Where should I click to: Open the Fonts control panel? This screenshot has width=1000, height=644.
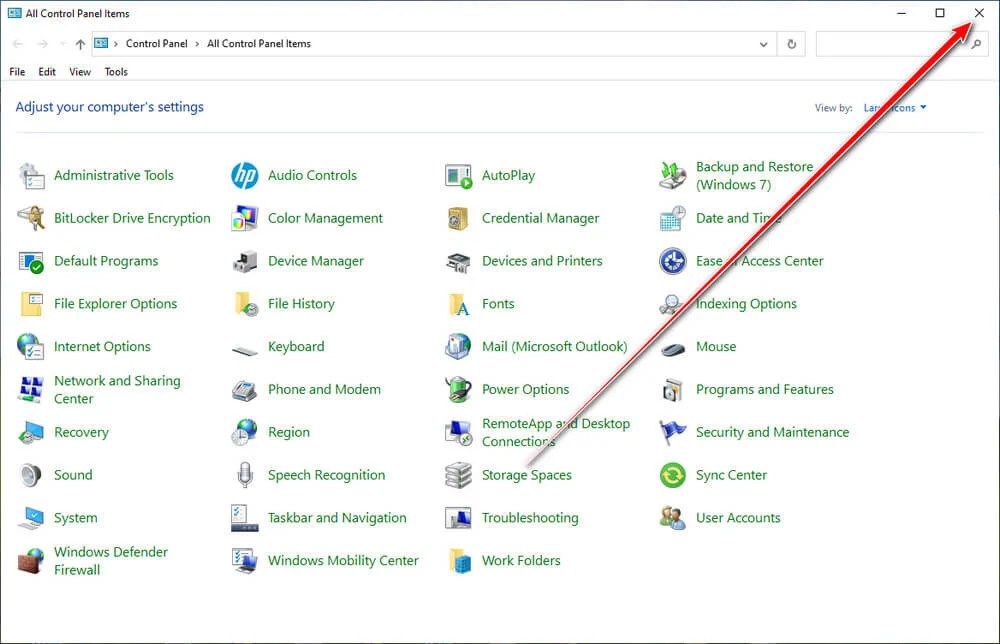pyautogui.click(x=498, y=303)
